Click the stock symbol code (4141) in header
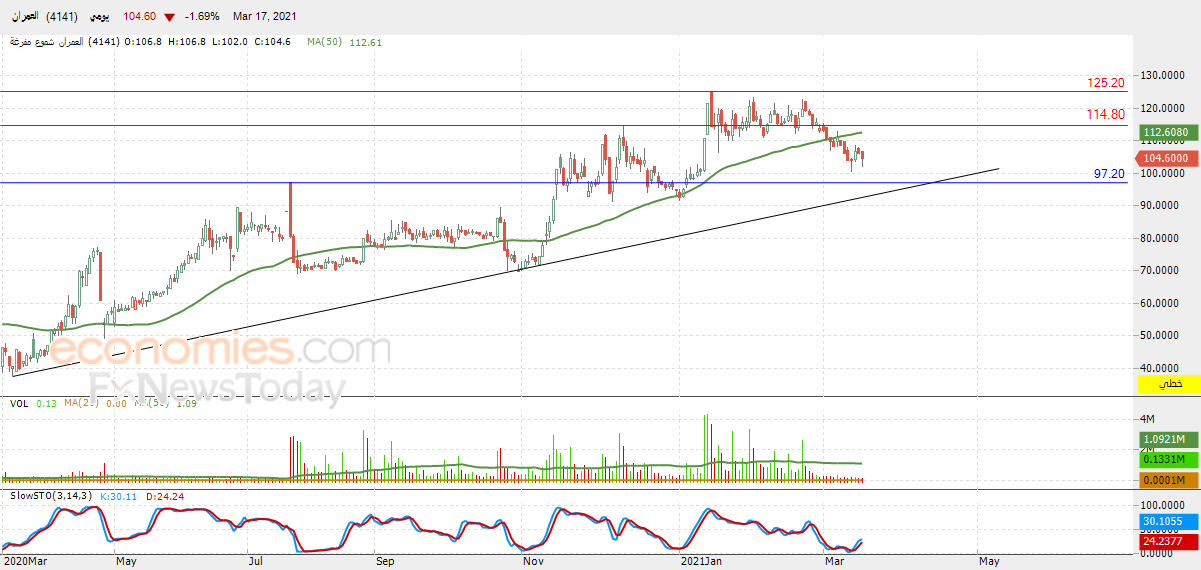Viewport: 1201px width, 570px height. [x=63, y=17]
